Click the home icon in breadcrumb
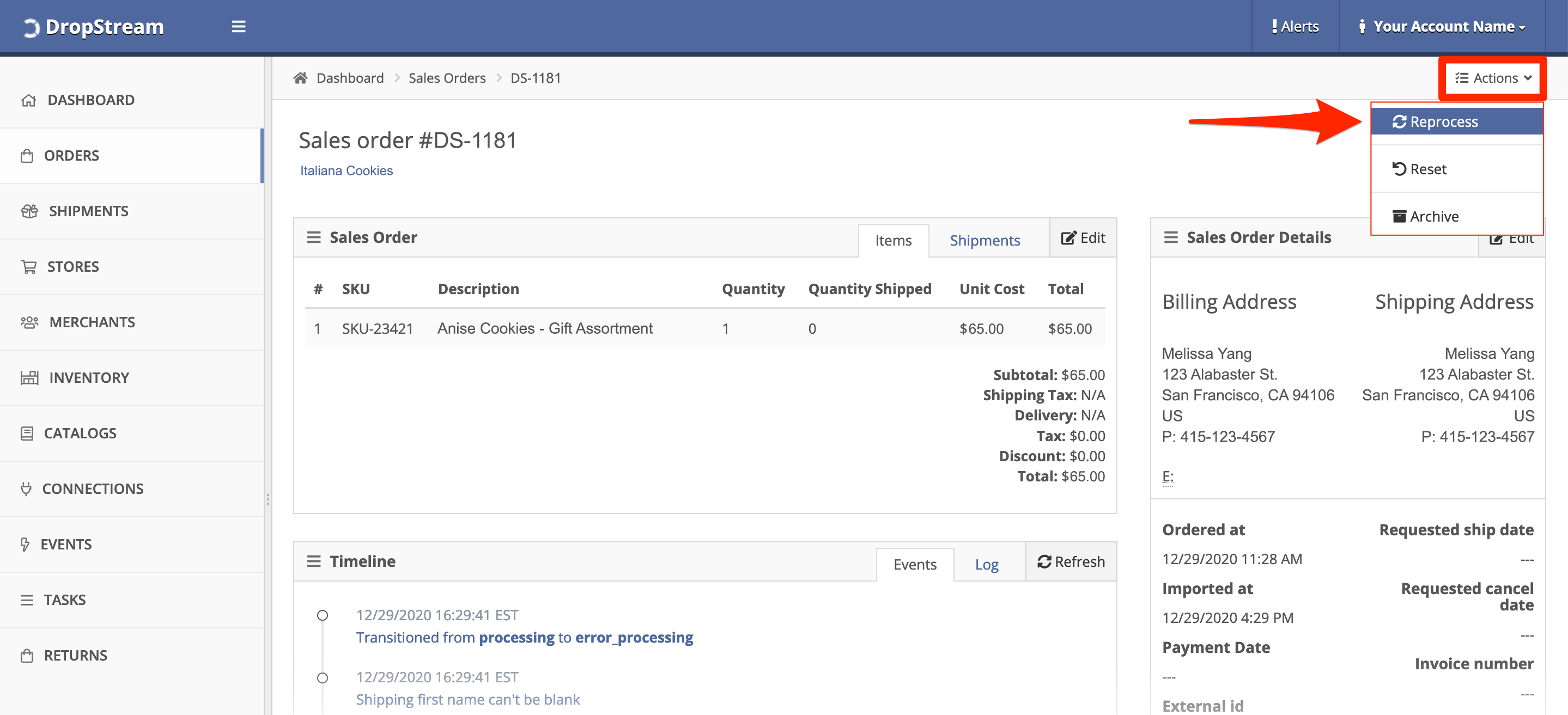Viewport: 1568px width, 715px height. (300, 78)
